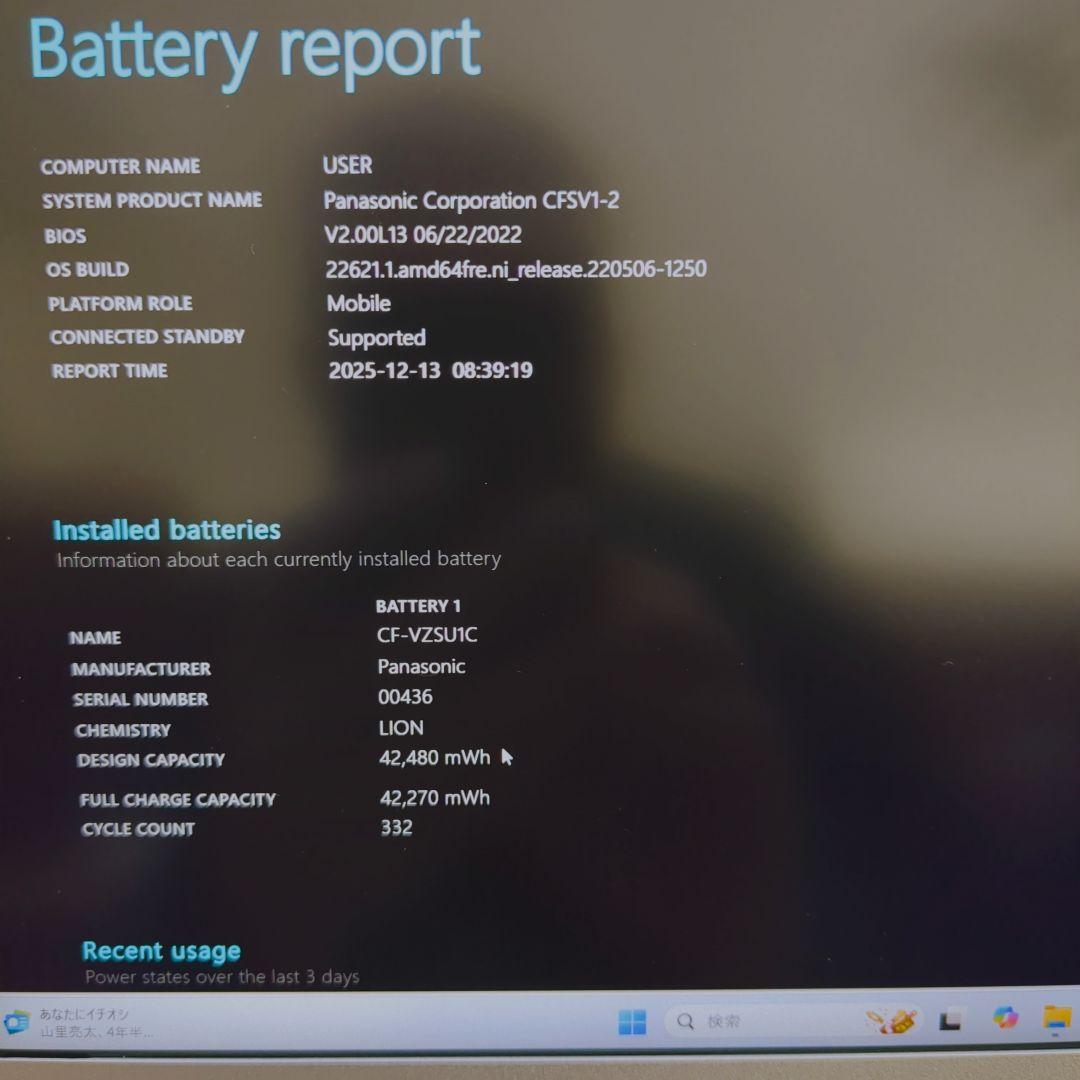1080x1080 pixels.
Task: Click the 42,270 mWh full charge value
Action: (435, 798)
